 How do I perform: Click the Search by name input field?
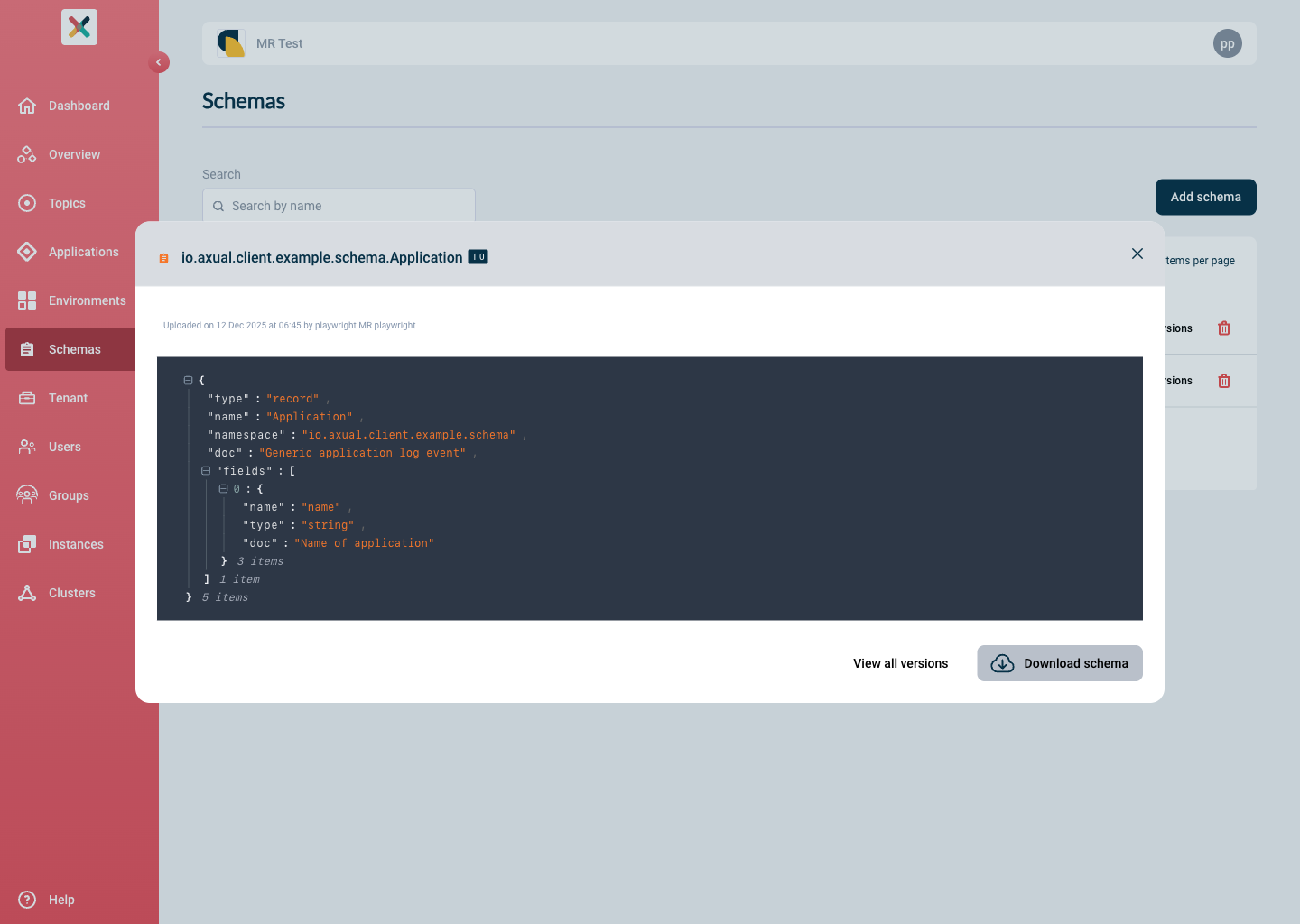click(339, 206)
